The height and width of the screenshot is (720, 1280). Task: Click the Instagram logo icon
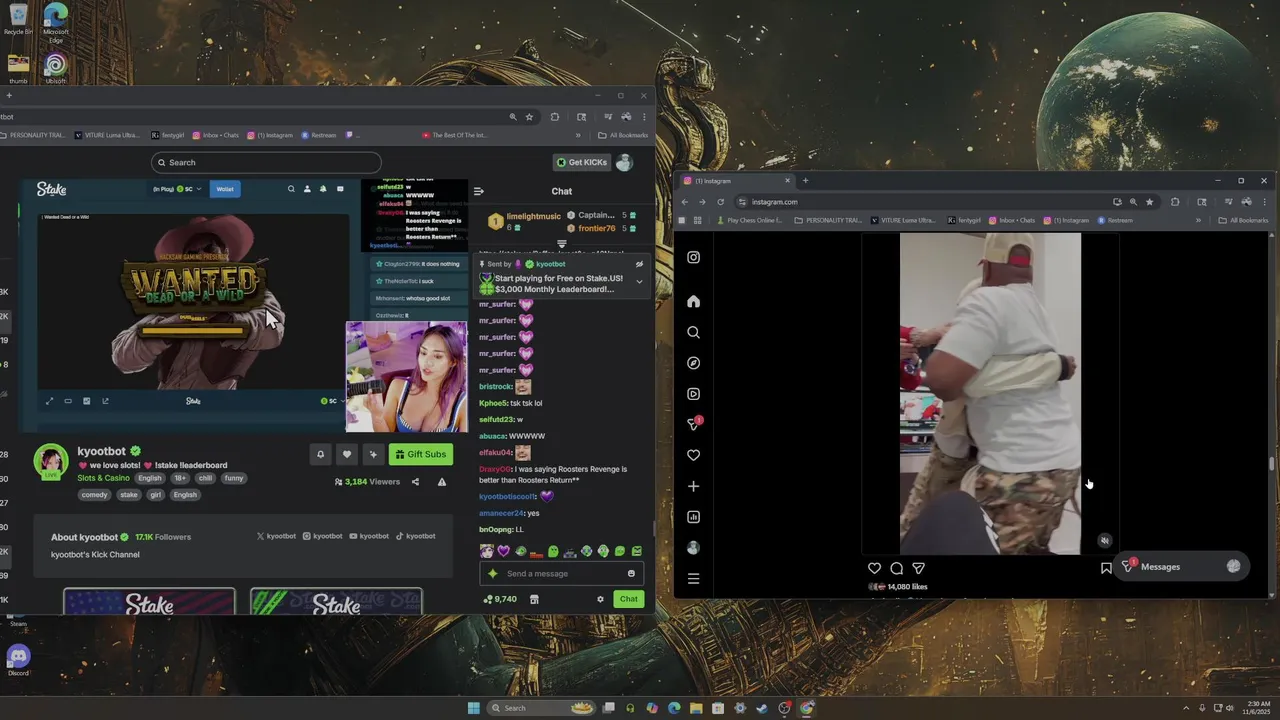693,257
